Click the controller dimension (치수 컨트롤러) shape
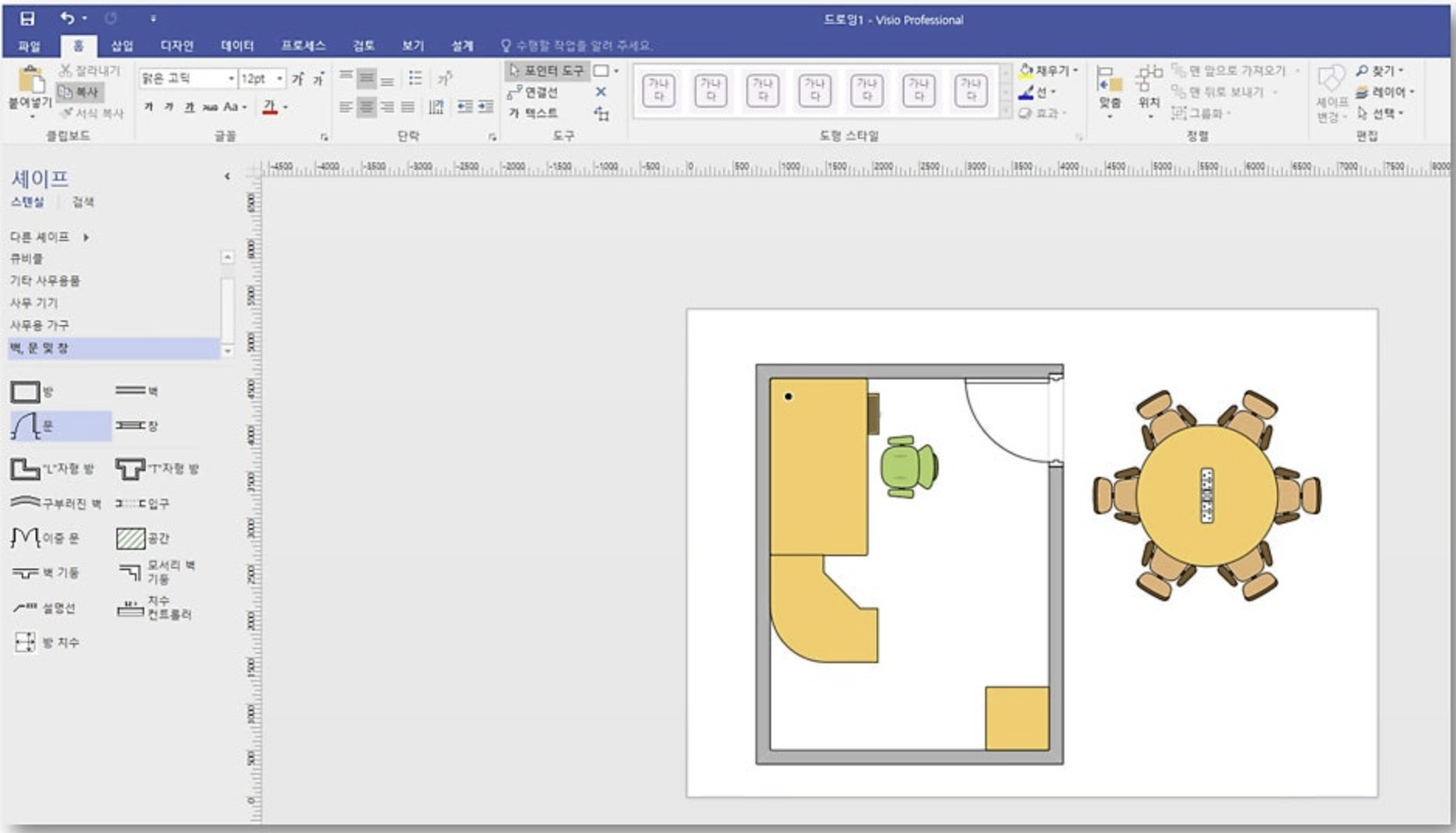Viewport: 1456px width, 833px height. point(154,607)
